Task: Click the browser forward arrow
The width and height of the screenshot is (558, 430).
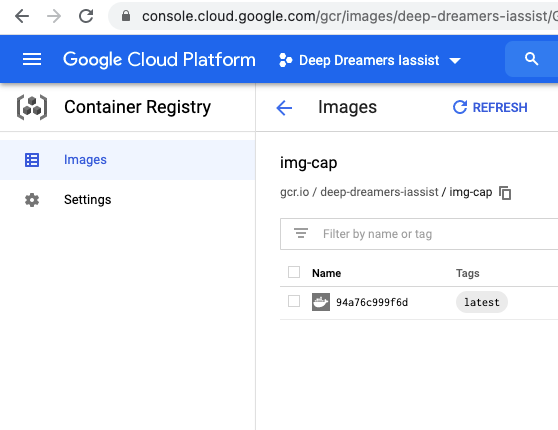Action: click(x=54, y=16)
